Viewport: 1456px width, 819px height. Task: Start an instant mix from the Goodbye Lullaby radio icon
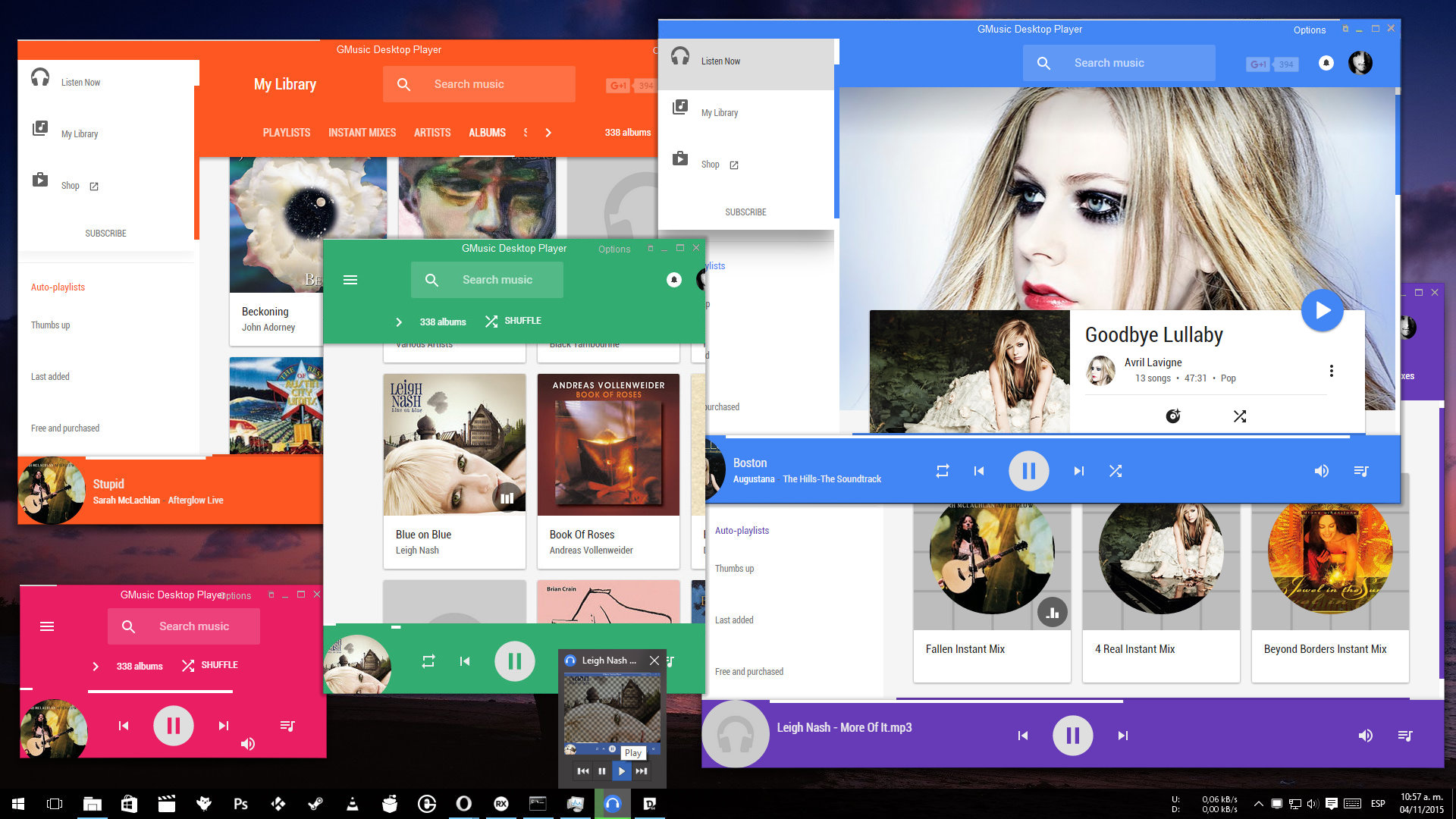[1172, 416]
